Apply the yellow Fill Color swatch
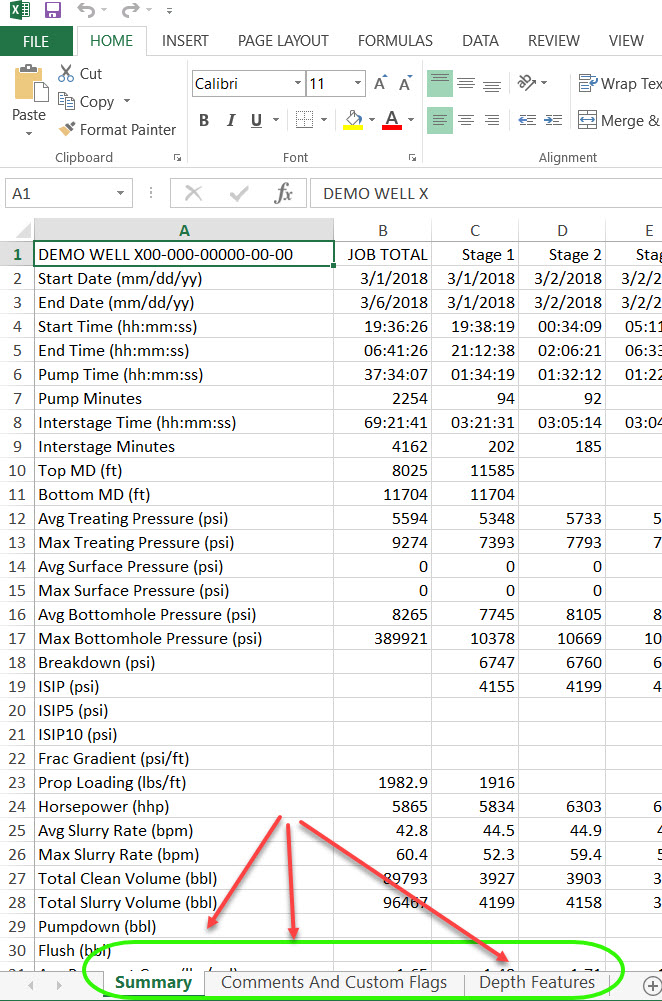Image resolution: width=662 pixels, height=1001 pixels. click(353, 120)
